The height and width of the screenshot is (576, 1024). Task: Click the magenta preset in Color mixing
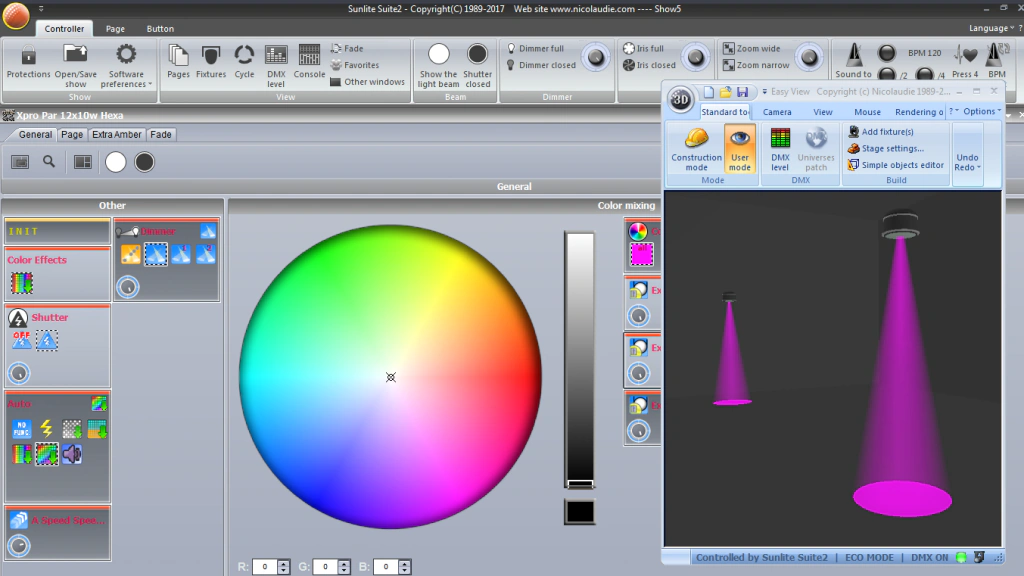click(x=641, y=254)
